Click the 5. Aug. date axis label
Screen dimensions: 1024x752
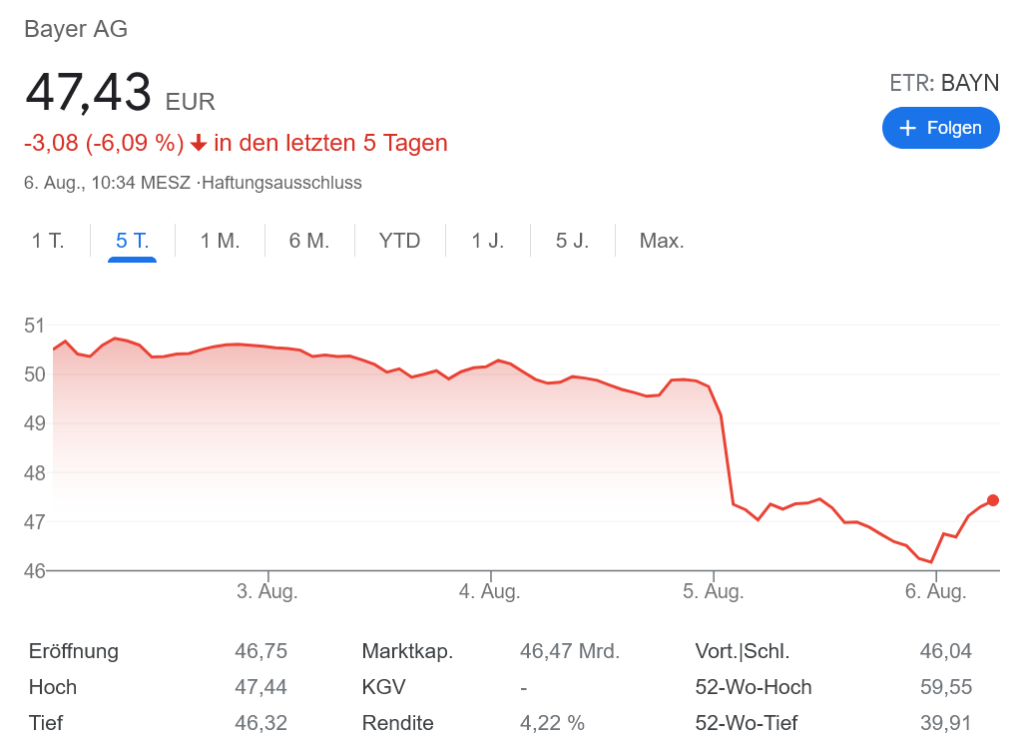714,591
